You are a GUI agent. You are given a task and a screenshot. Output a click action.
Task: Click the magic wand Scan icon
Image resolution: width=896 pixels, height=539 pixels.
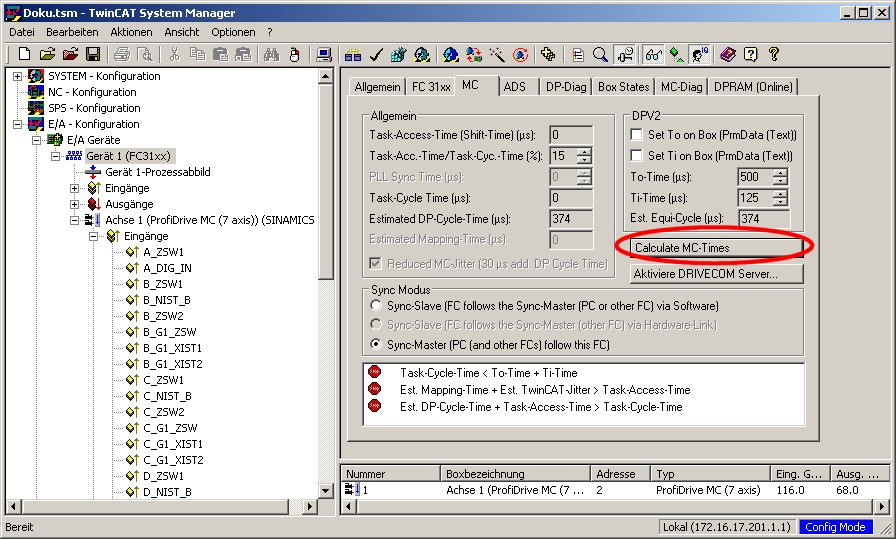[x=497, y=54]
